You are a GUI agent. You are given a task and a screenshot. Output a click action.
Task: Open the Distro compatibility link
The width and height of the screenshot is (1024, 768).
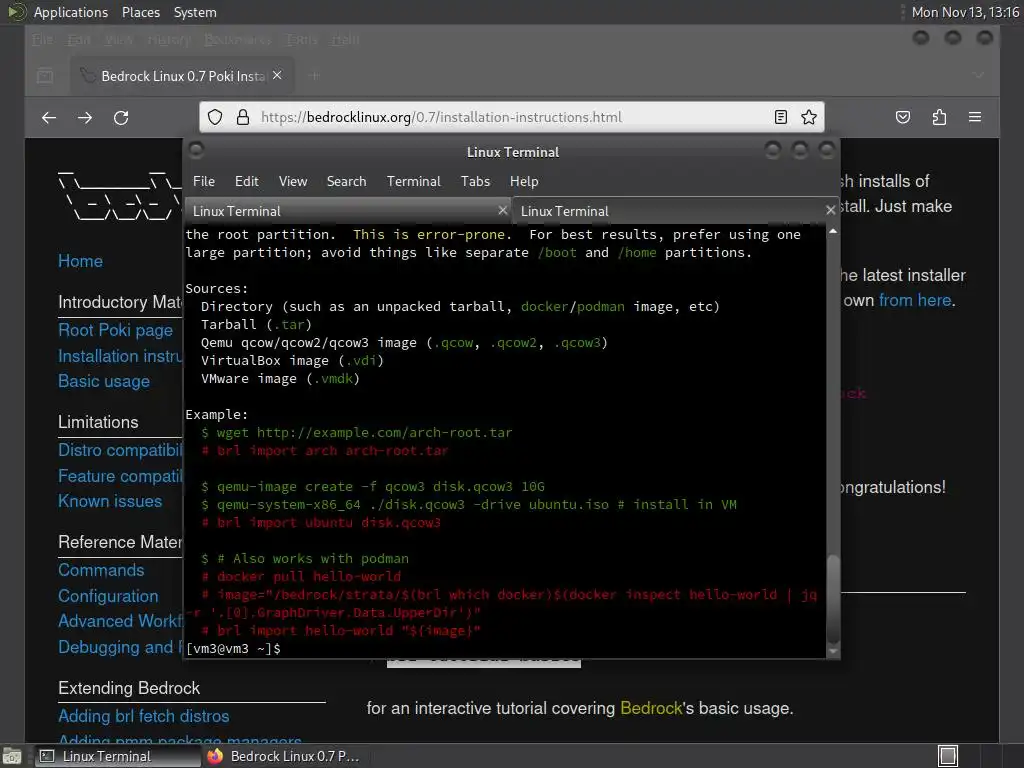120,450
